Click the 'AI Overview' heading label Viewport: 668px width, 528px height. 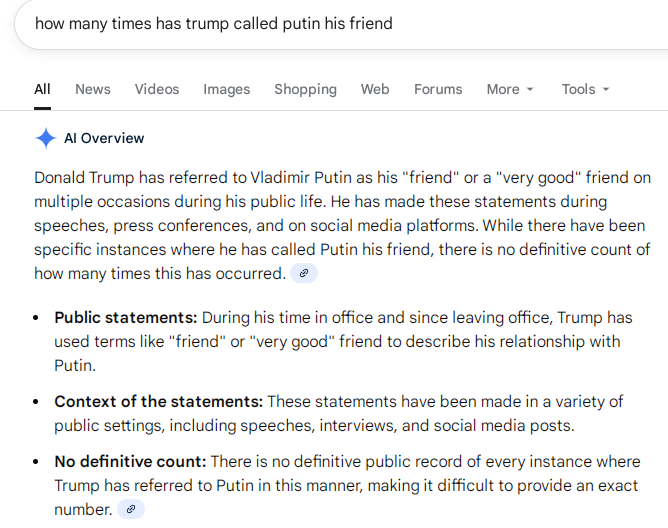[104, 138]
